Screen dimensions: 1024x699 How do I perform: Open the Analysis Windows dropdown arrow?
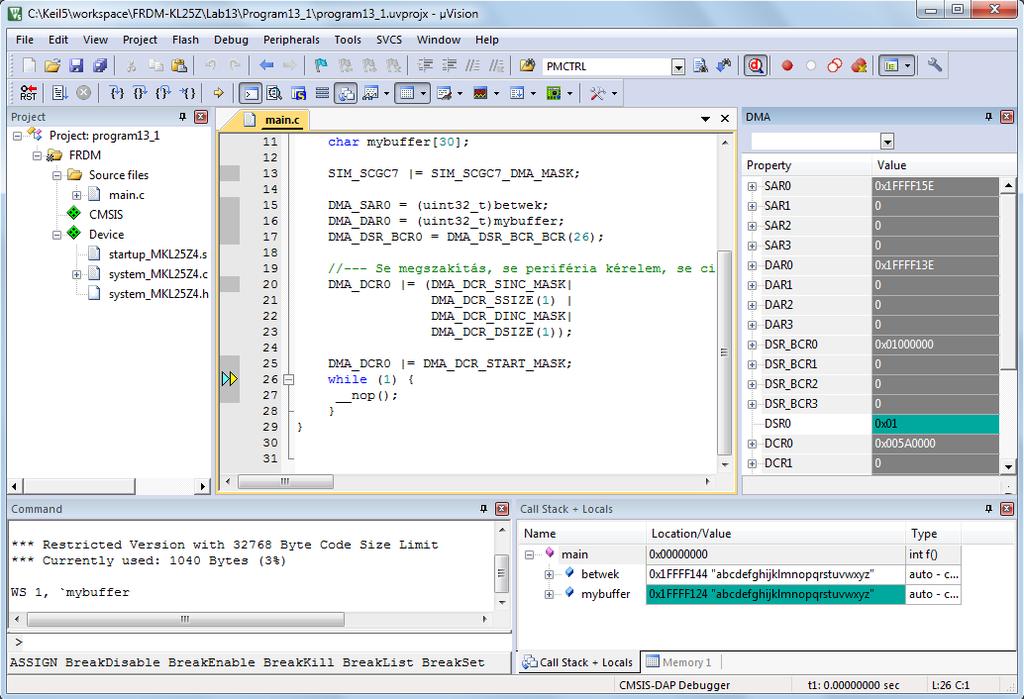click(496, 93)
